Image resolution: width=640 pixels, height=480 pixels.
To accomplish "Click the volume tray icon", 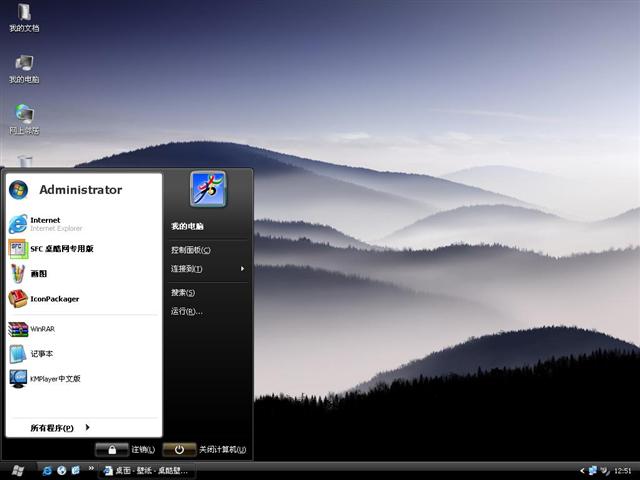I will [x=605, y=471].
